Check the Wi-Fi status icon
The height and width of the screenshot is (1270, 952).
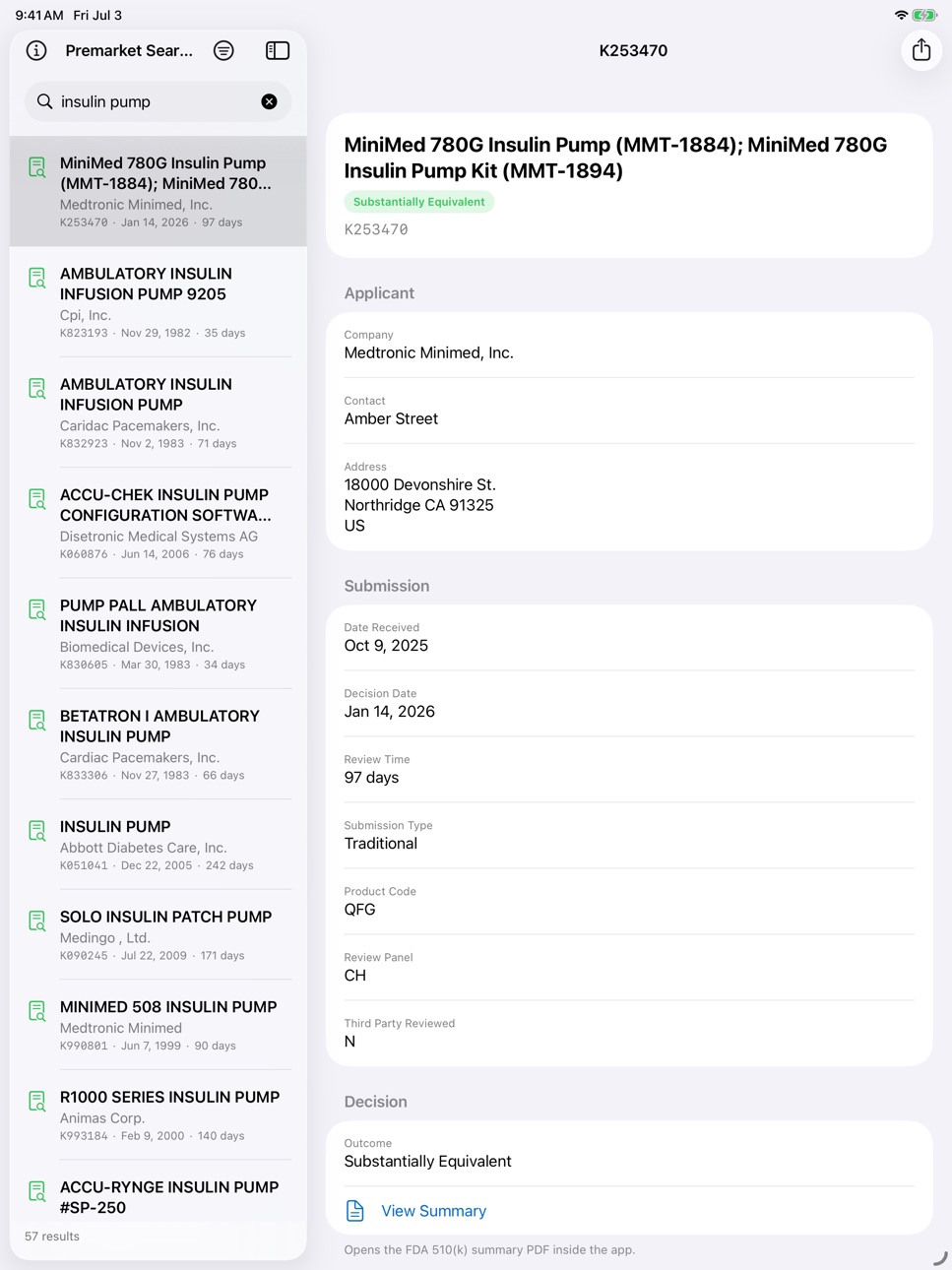[901, 15]
